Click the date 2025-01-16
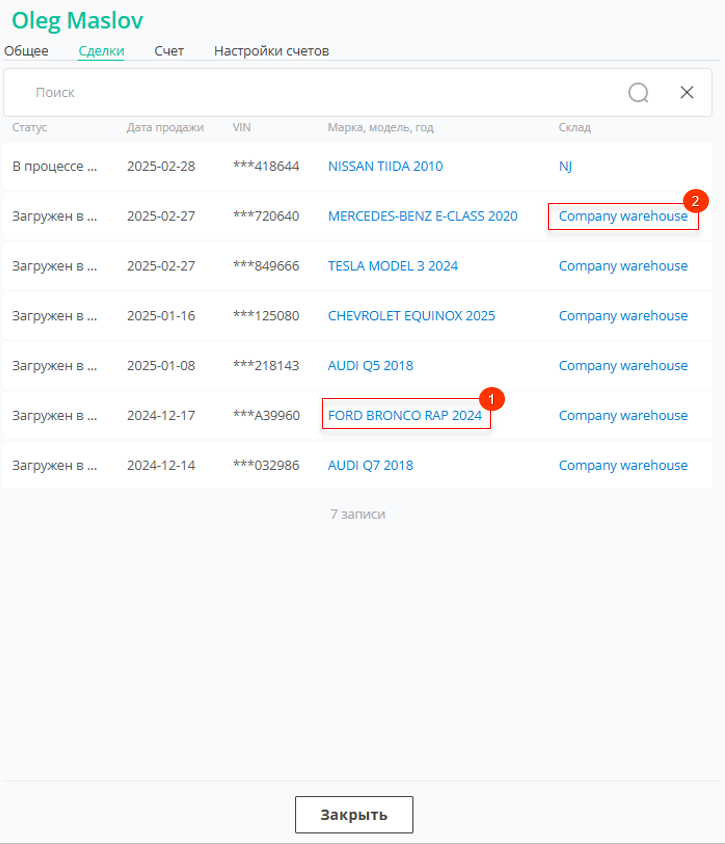 point(161,316)
